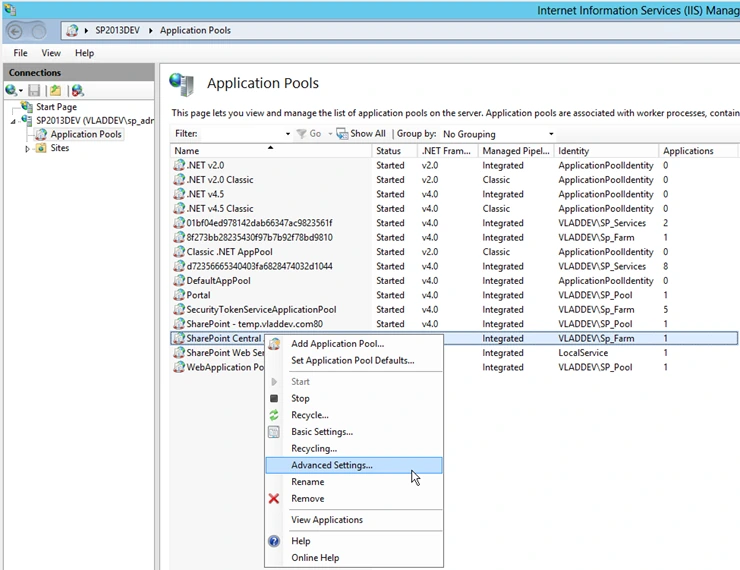Click the Start Page tree icon
Screen dimensions: 740x570
click(27, 107)
